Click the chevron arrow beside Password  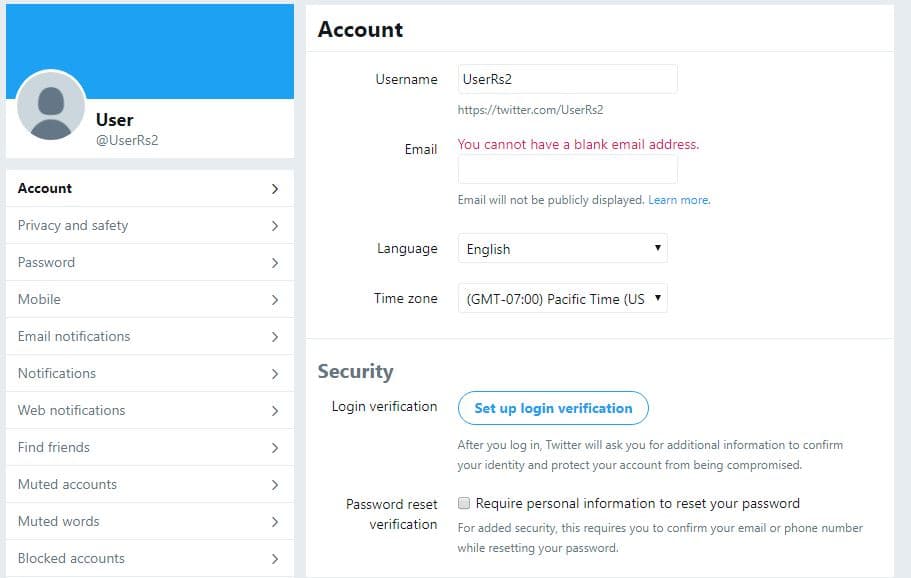click(x=275, y=263)
